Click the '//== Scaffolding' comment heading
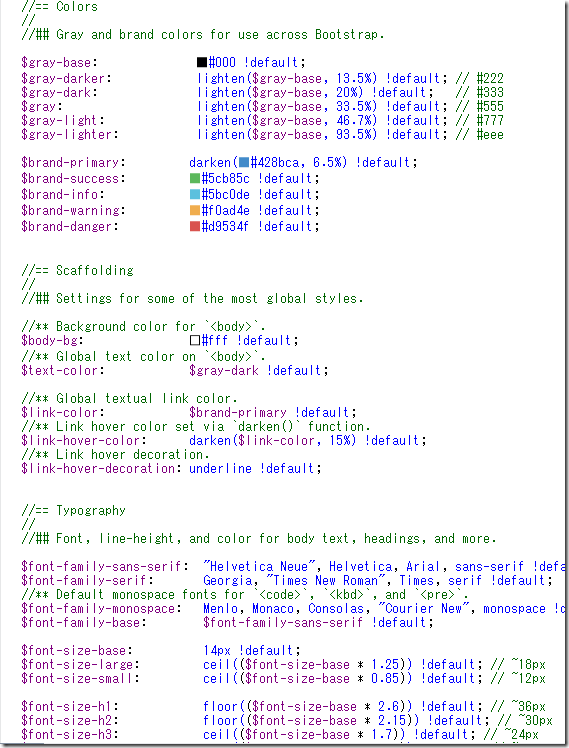Viewport: 569px width, 748px height. (x=77, y=270)
